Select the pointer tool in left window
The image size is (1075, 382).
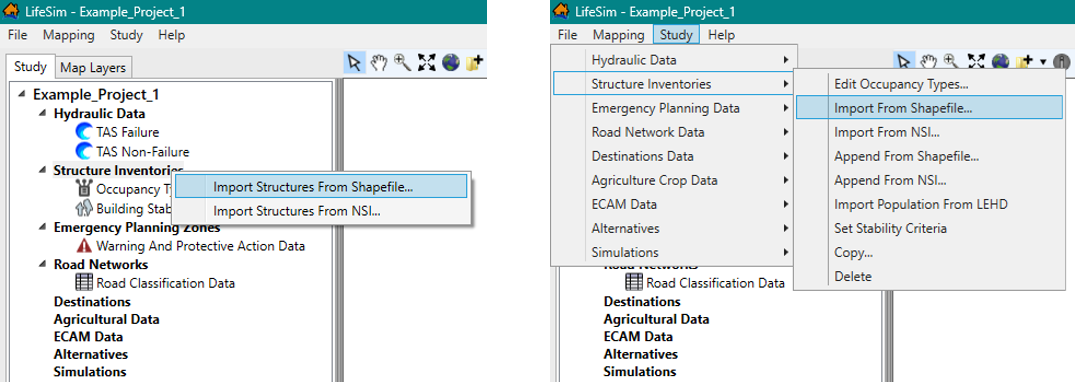[x=354, y=63]
